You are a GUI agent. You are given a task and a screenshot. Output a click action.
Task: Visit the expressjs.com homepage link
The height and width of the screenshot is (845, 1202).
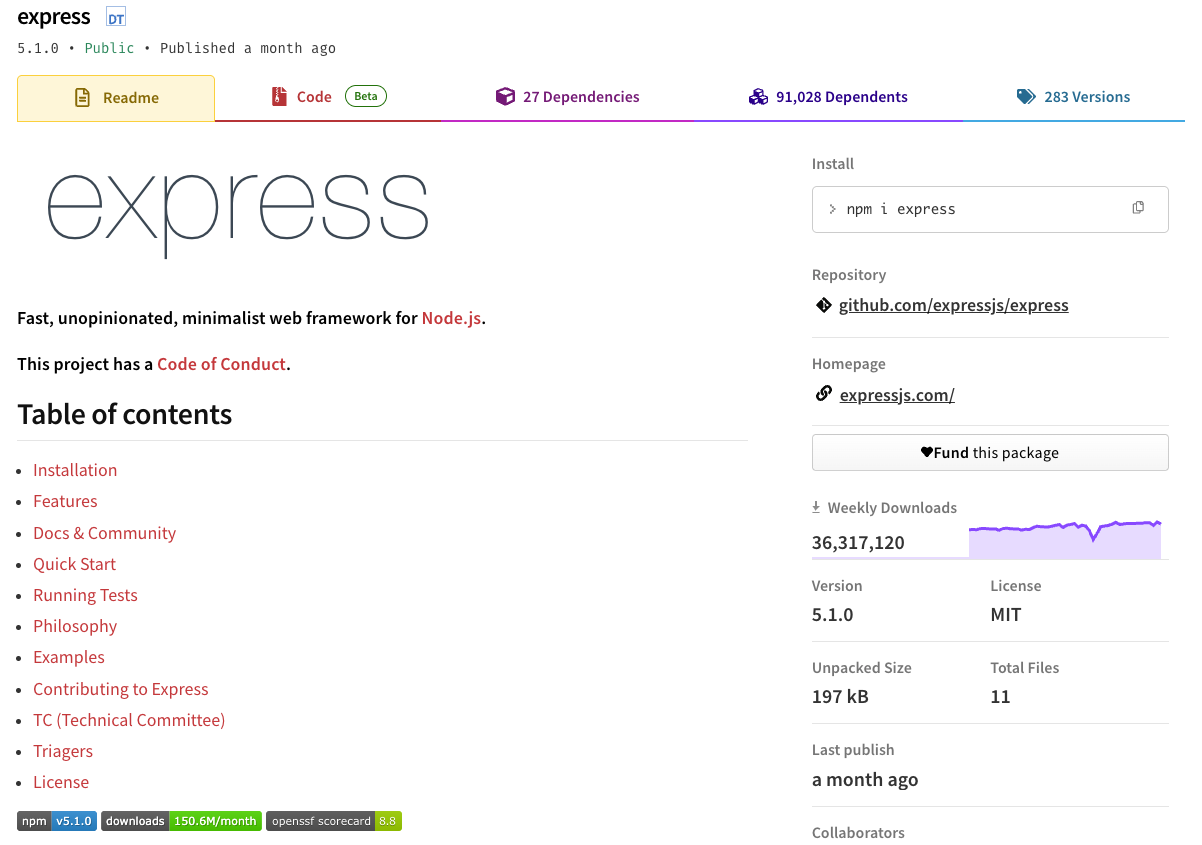(897, 395)
